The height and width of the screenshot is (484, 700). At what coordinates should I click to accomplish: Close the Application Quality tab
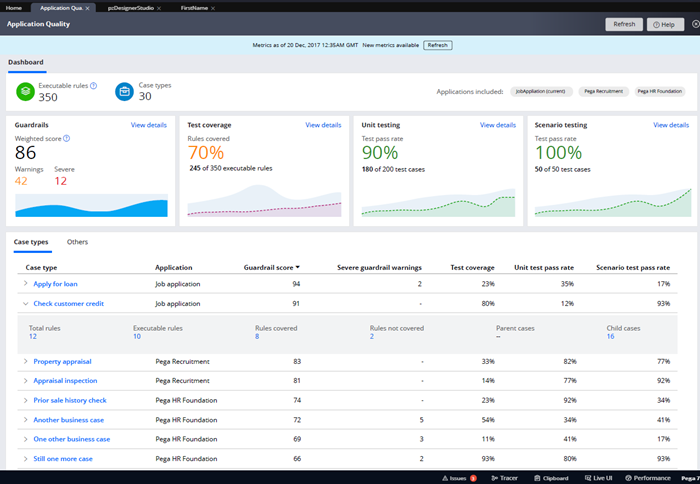coord(88,8)
